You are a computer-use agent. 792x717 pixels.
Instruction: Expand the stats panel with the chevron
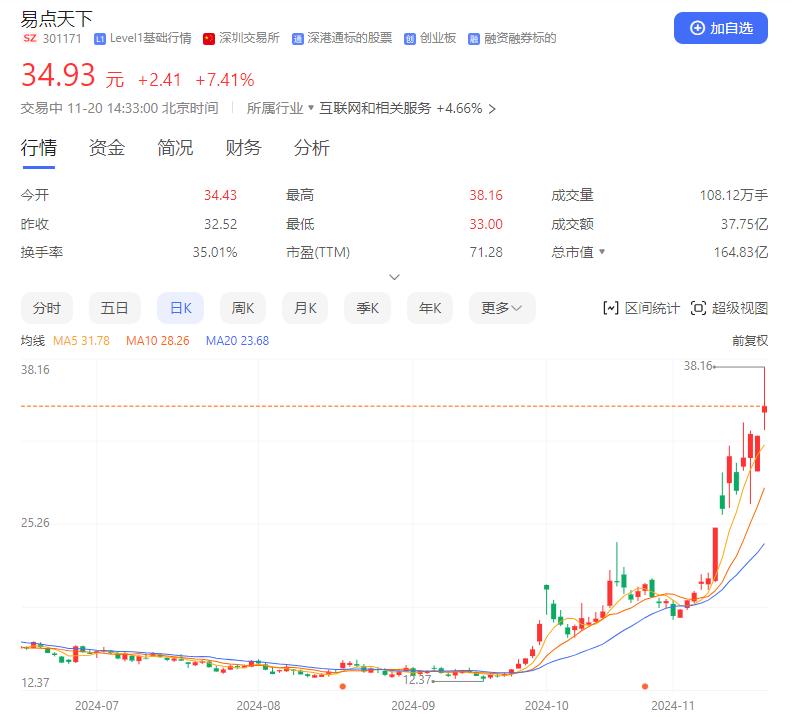click(x=394, y=277)
